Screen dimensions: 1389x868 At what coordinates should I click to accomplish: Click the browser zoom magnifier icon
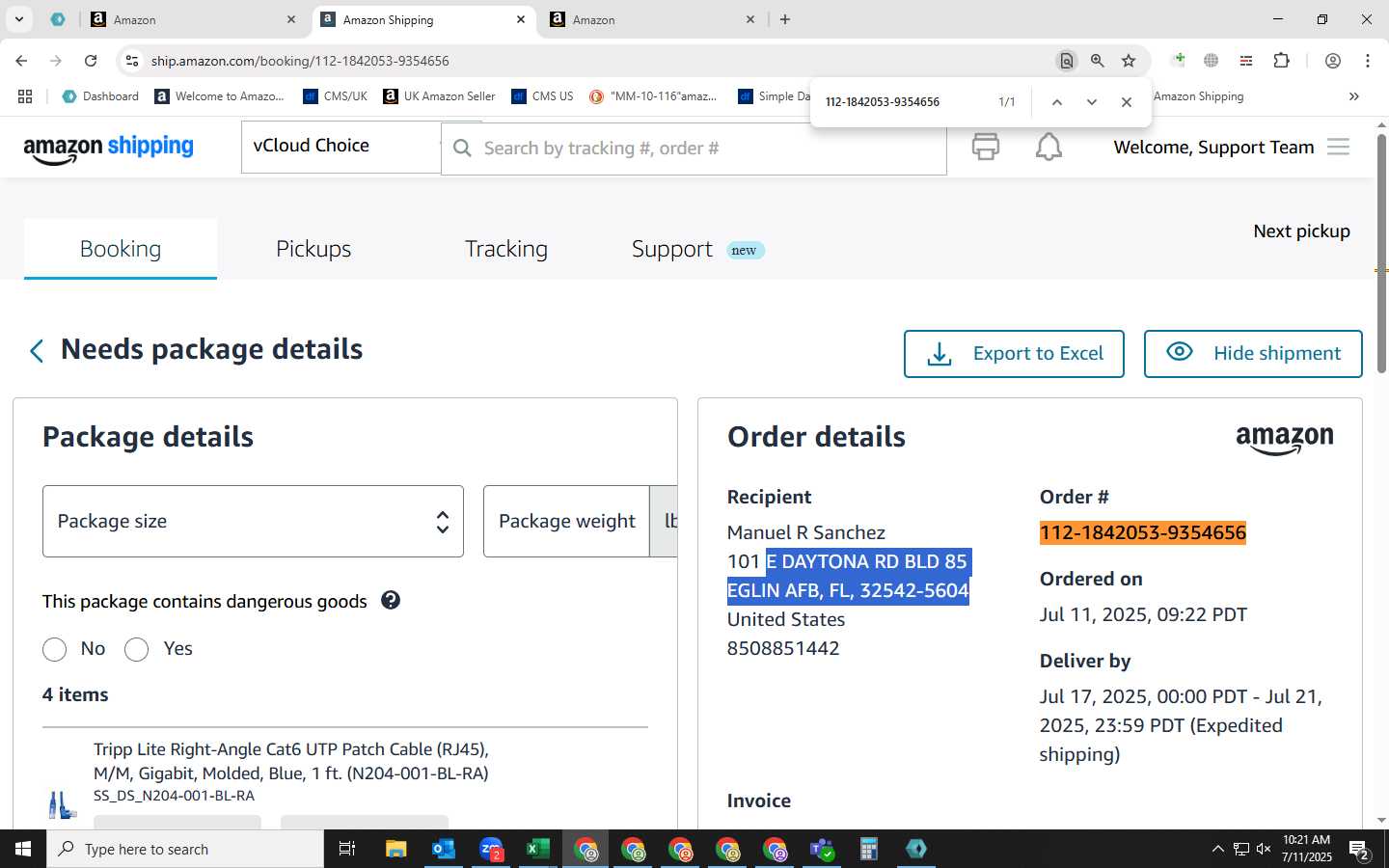click(x=1098, y=61)
